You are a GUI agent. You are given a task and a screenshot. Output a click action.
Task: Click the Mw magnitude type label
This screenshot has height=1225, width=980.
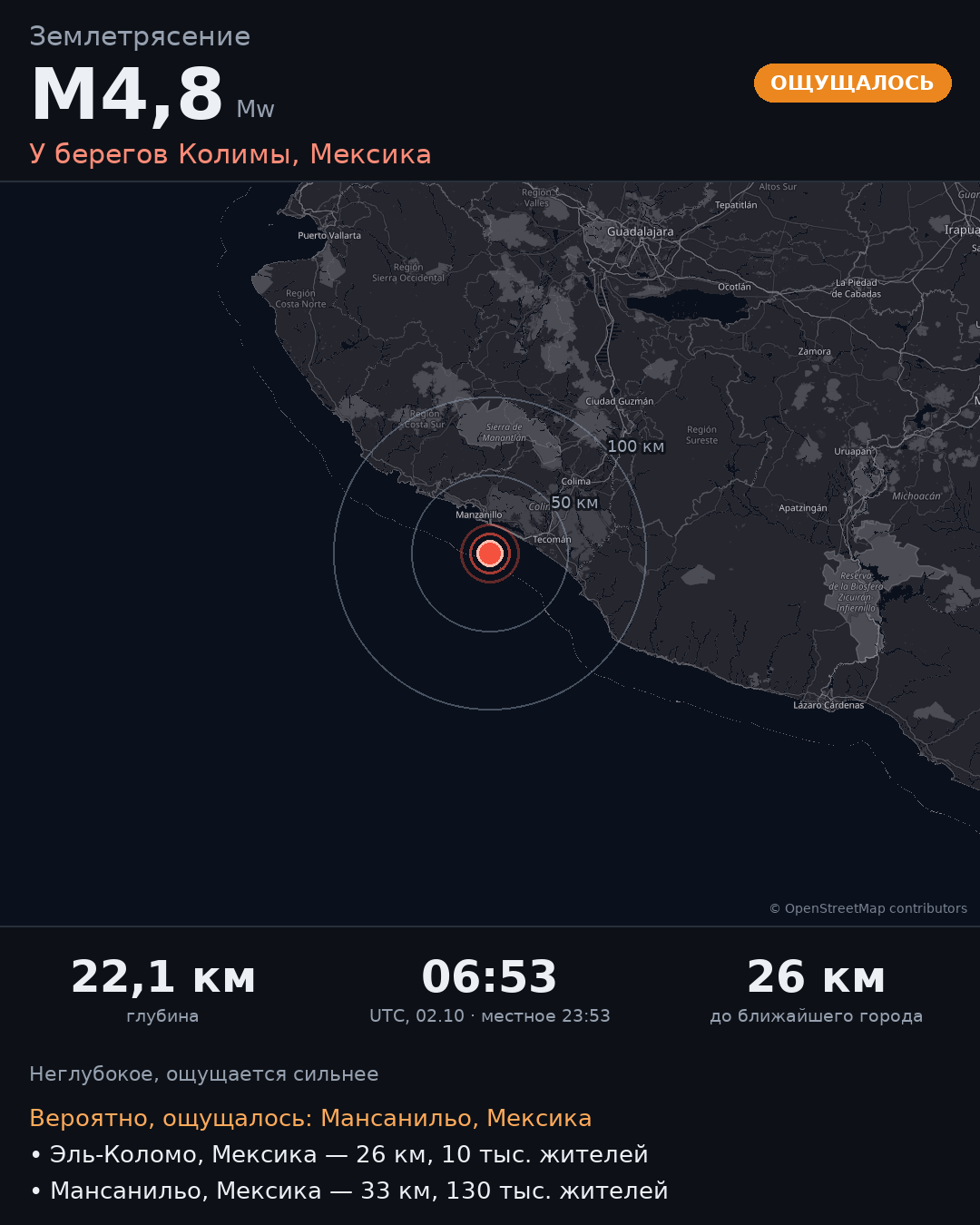[x=255, y=110]
